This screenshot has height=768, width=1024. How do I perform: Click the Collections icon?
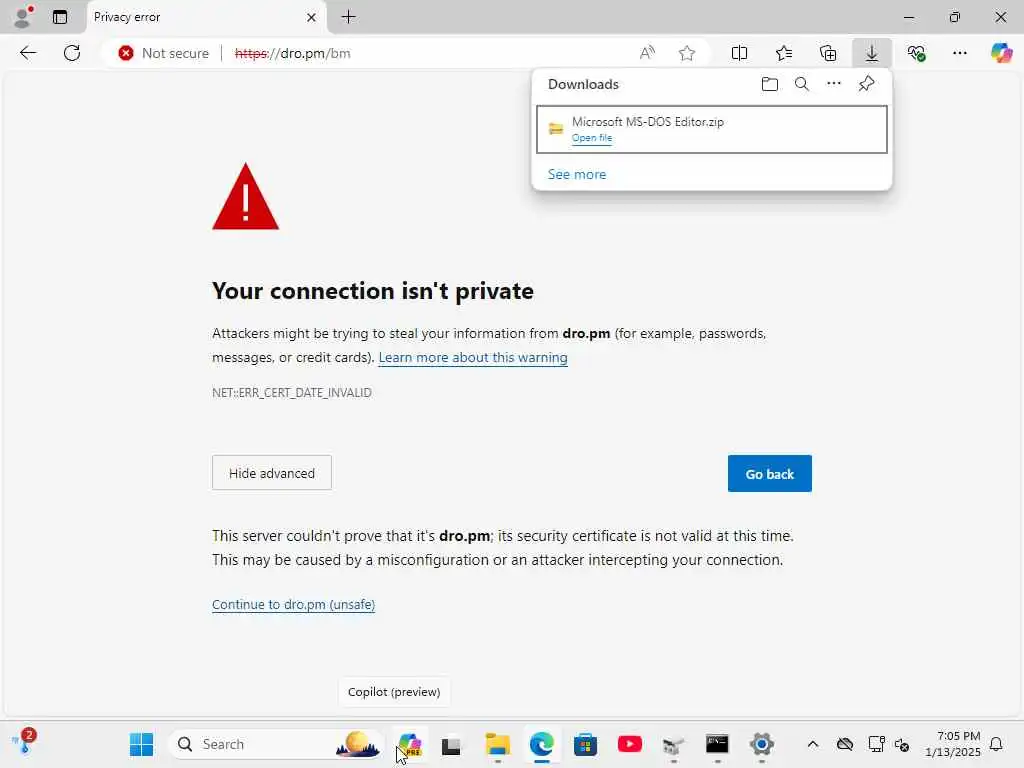tap(827, 53)
